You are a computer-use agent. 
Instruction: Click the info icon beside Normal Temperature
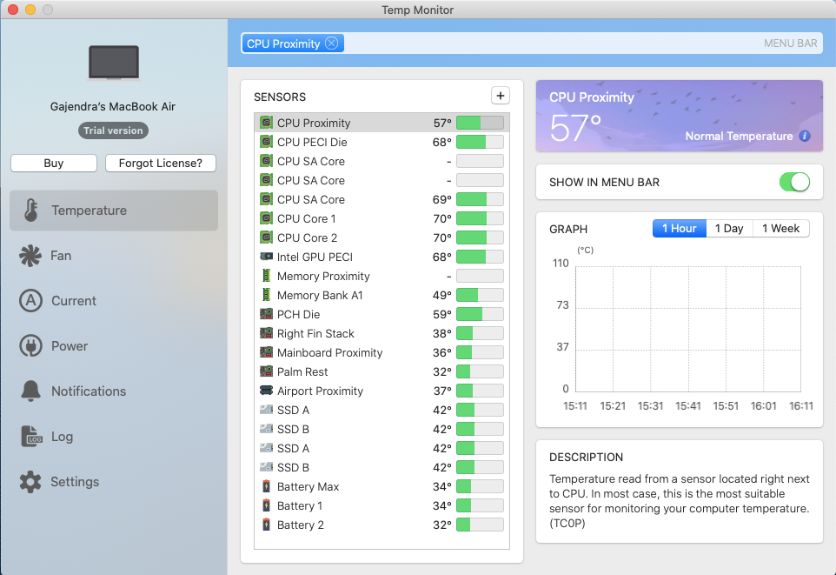click(805, 136)
